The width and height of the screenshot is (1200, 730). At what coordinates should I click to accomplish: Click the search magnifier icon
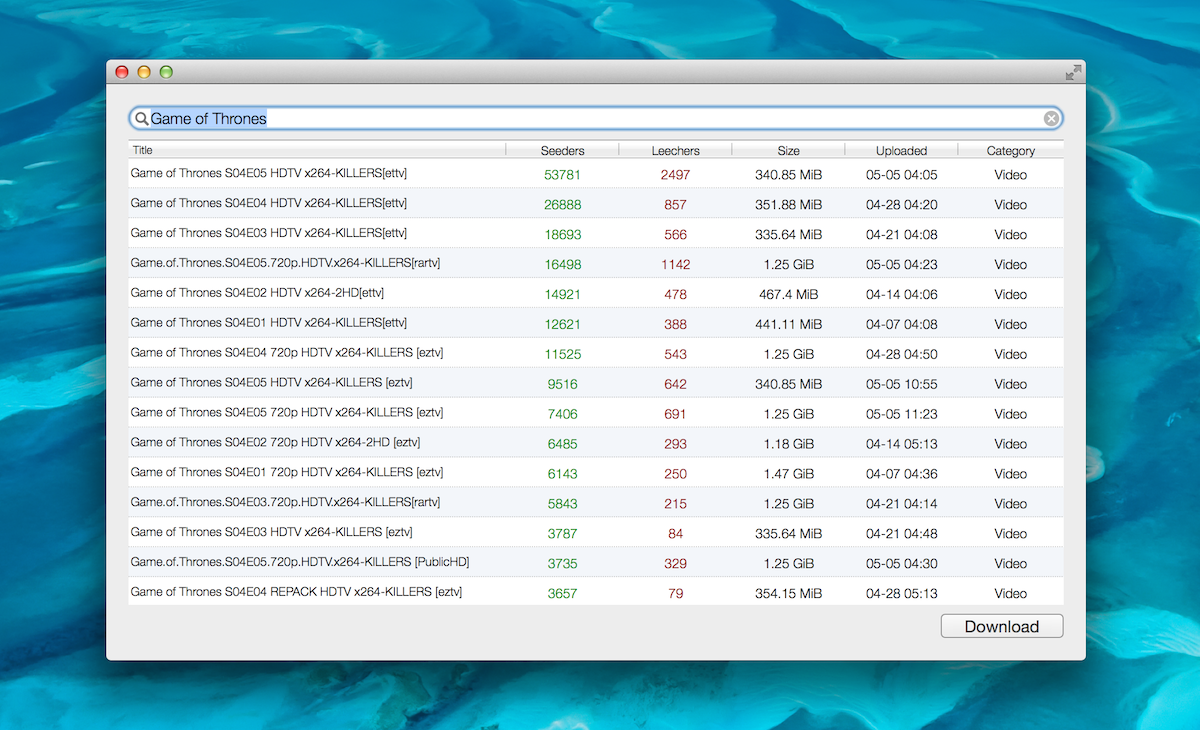(x=141, y=119)
